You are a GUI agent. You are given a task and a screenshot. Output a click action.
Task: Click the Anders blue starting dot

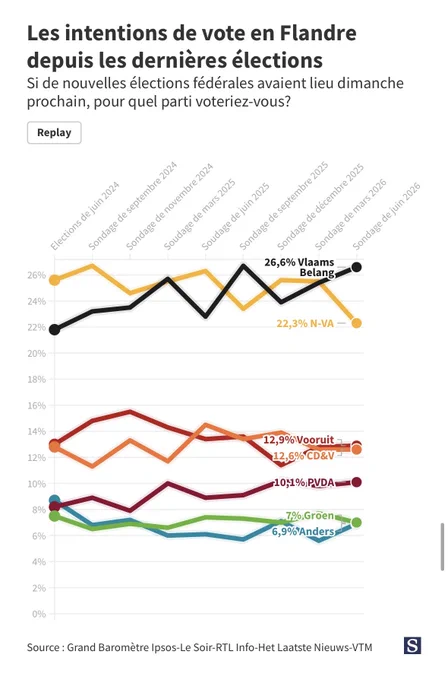click(x=54, y=500)
